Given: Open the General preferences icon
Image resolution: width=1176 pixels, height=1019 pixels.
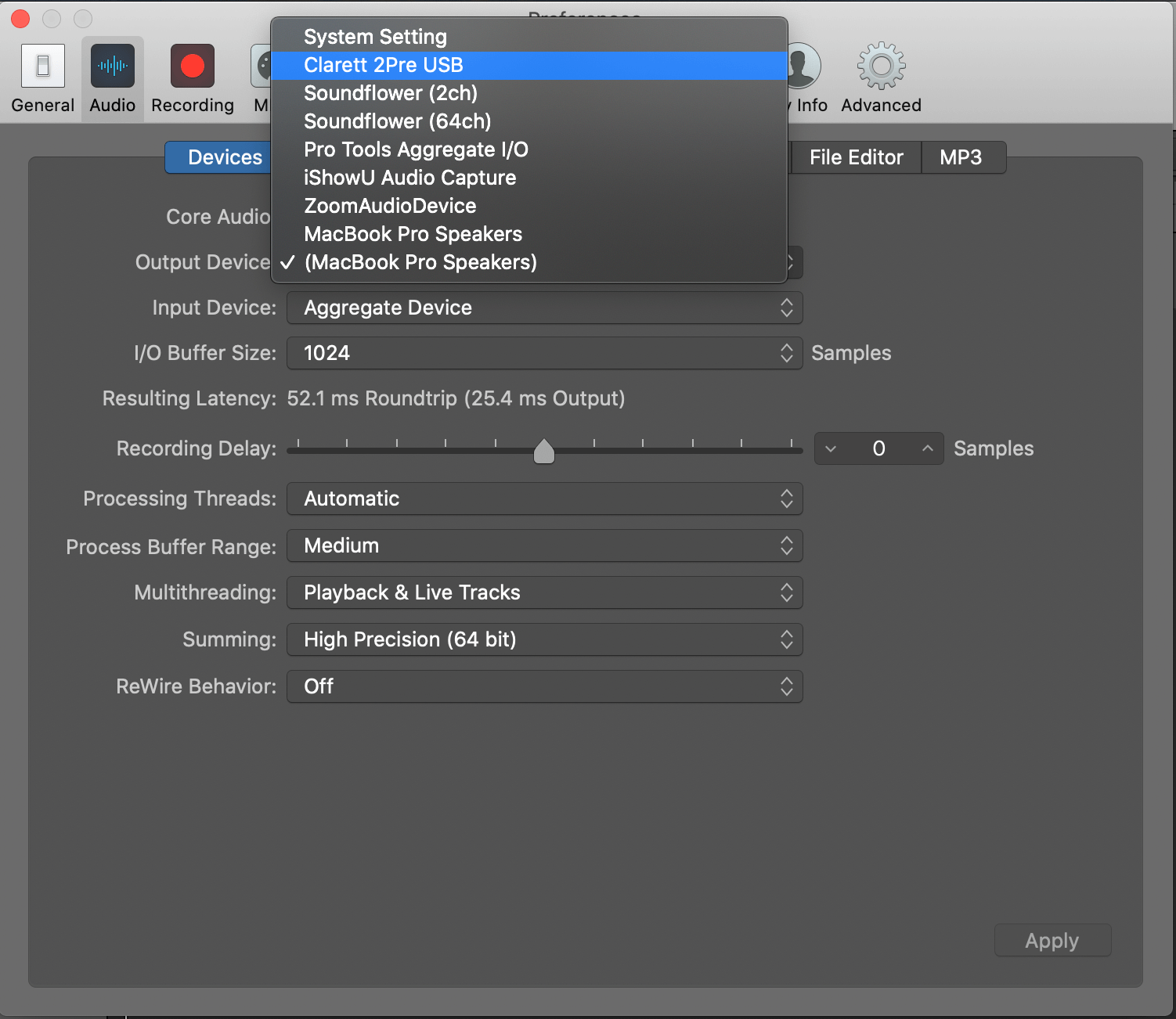Looking at the screenshot, I should [x=43, y=67].
